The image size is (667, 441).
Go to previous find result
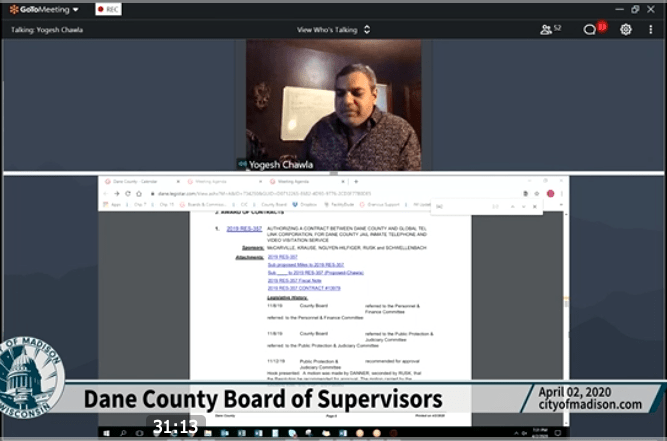click(x=513, y=207)
